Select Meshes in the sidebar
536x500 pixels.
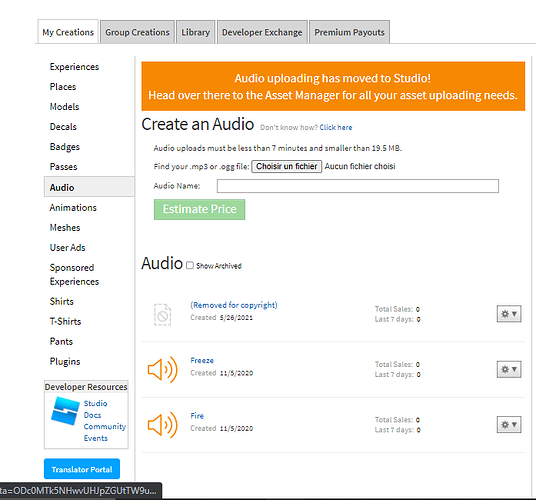pos(65,228)
